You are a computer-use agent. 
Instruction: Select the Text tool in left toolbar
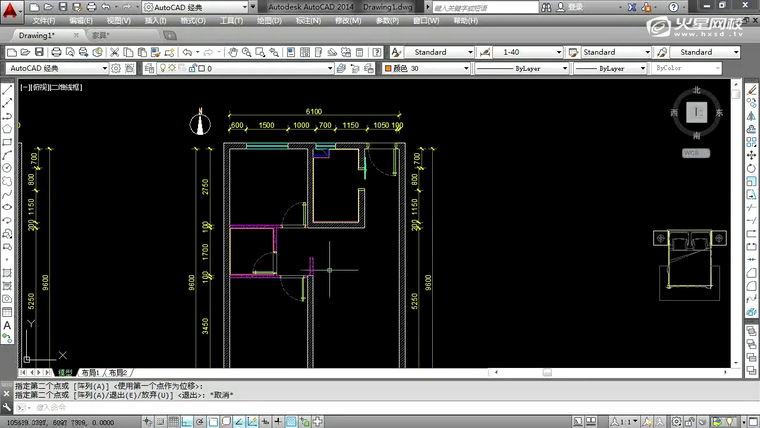(7, 326)
